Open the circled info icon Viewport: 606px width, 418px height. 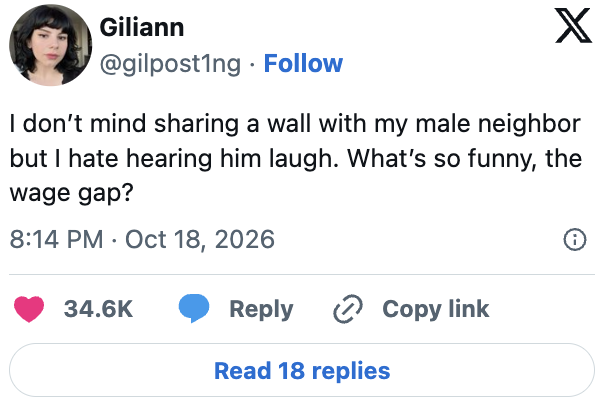click(575, 240)
